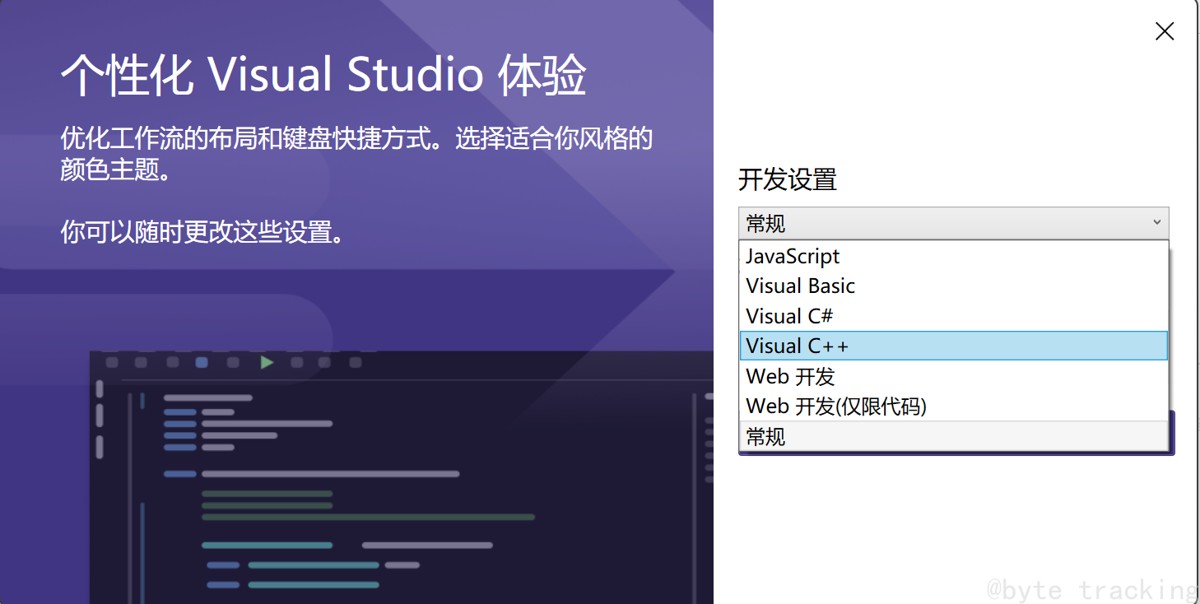Pick "Visual C#" development setting

[x=790, y=316]
